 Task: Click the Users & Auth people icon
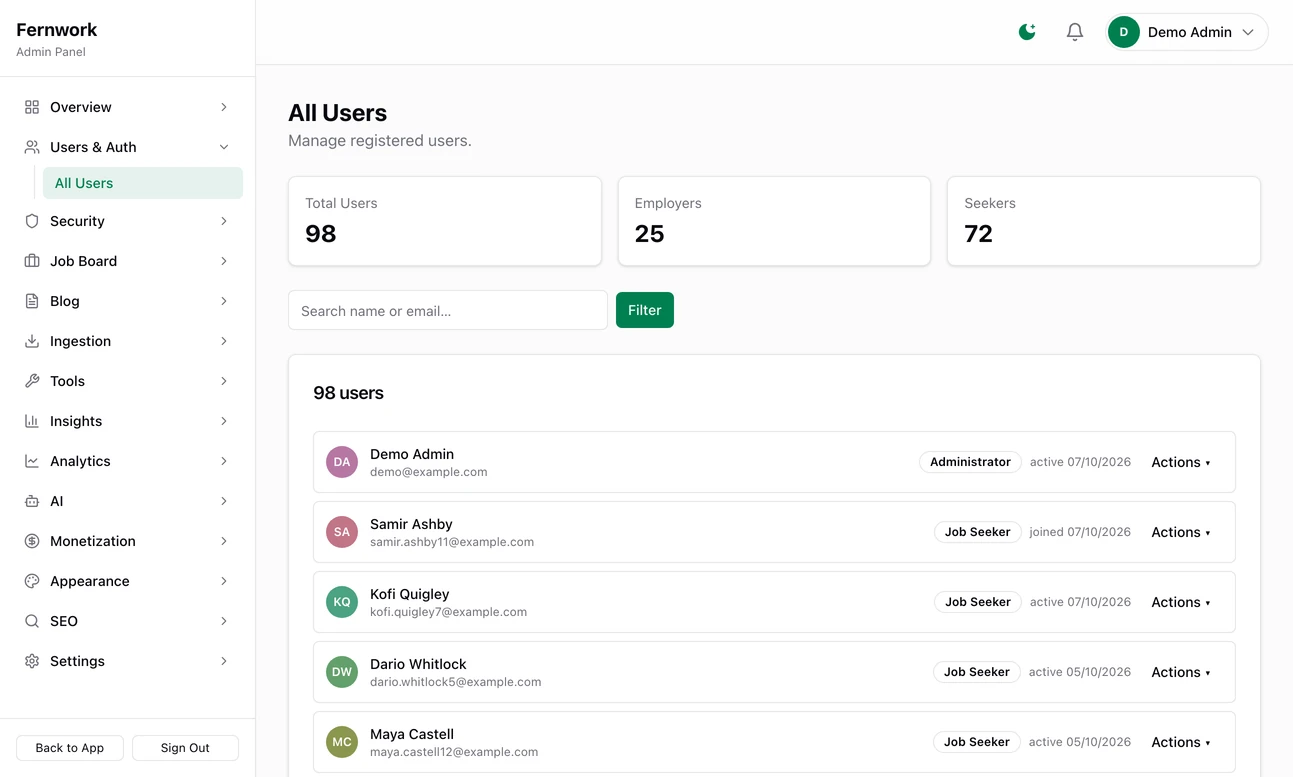(32, 147)
